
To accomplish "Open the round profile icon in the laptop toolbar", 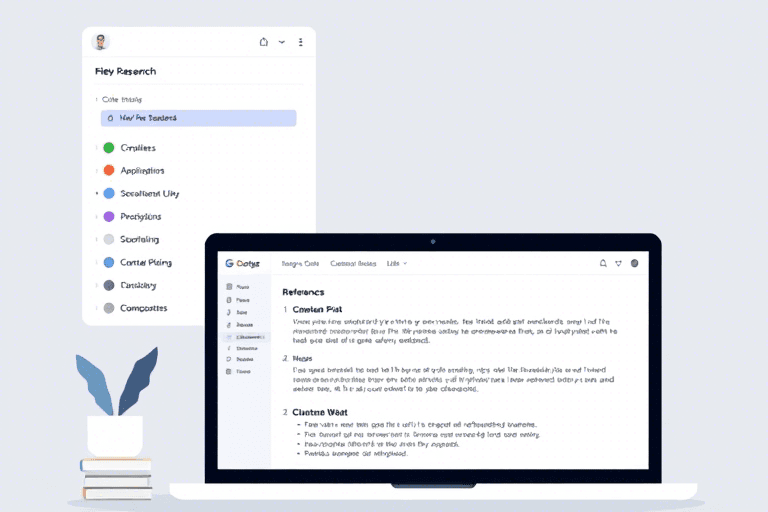I will [634, 264].
